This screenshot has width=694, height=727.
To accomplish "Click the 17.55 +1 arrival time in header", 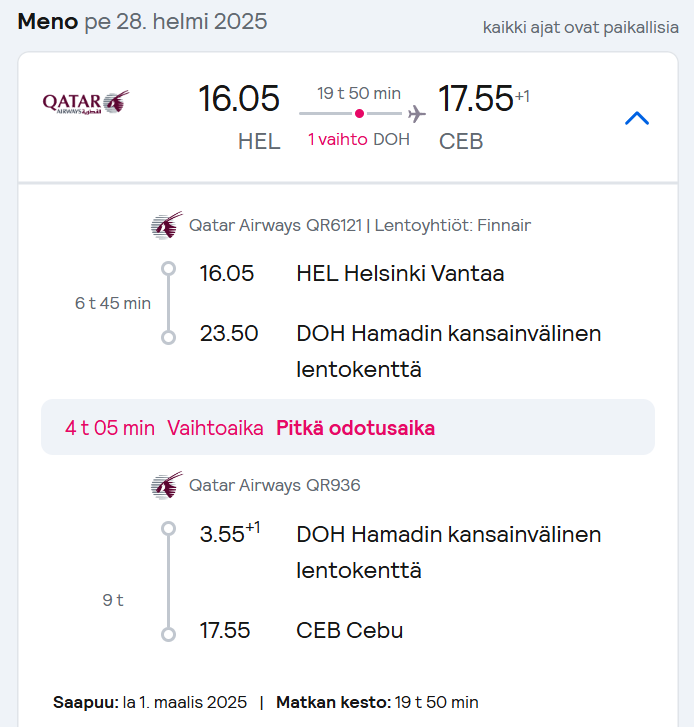I will [484, 98].
